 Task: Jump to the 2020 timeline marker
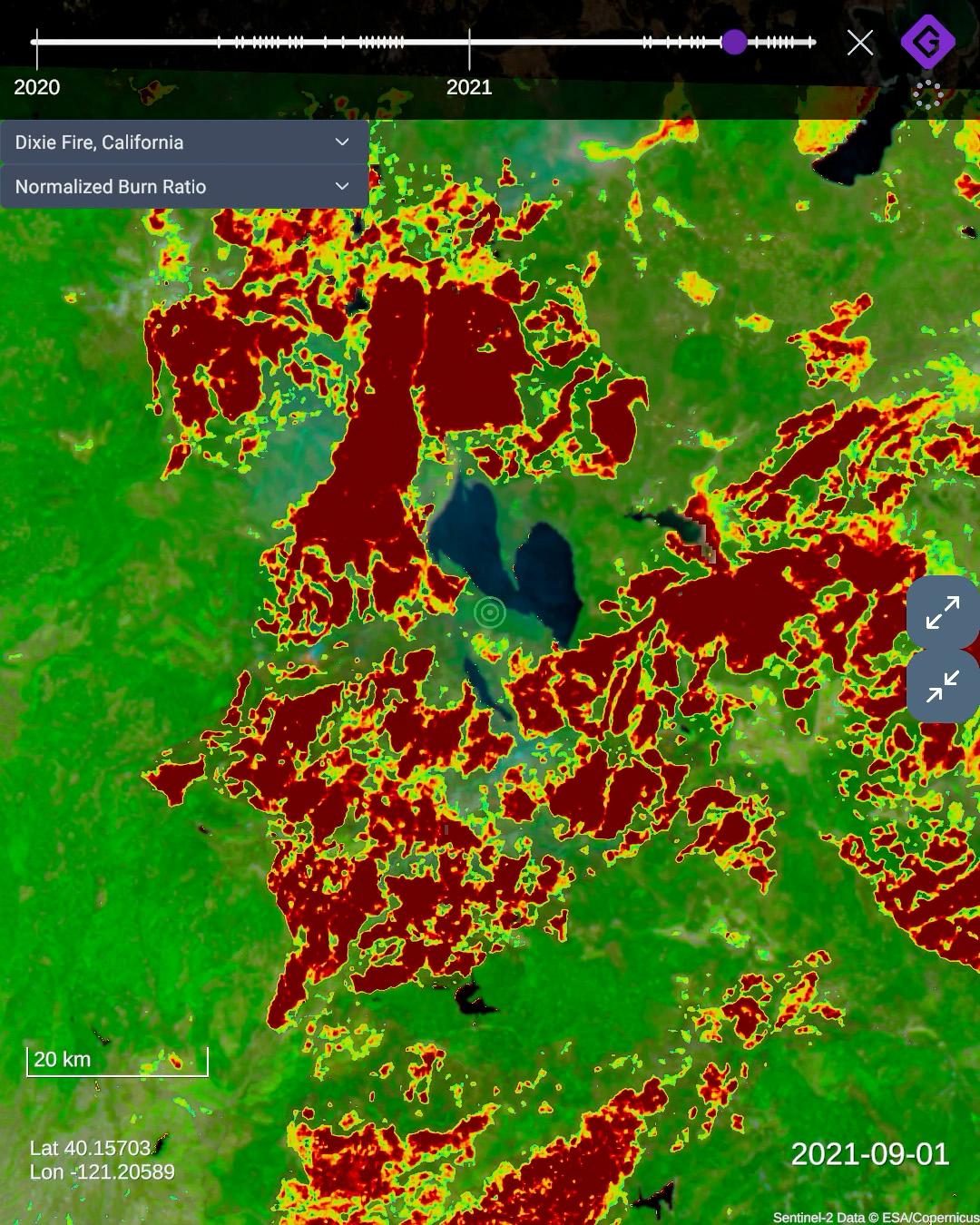36,87
